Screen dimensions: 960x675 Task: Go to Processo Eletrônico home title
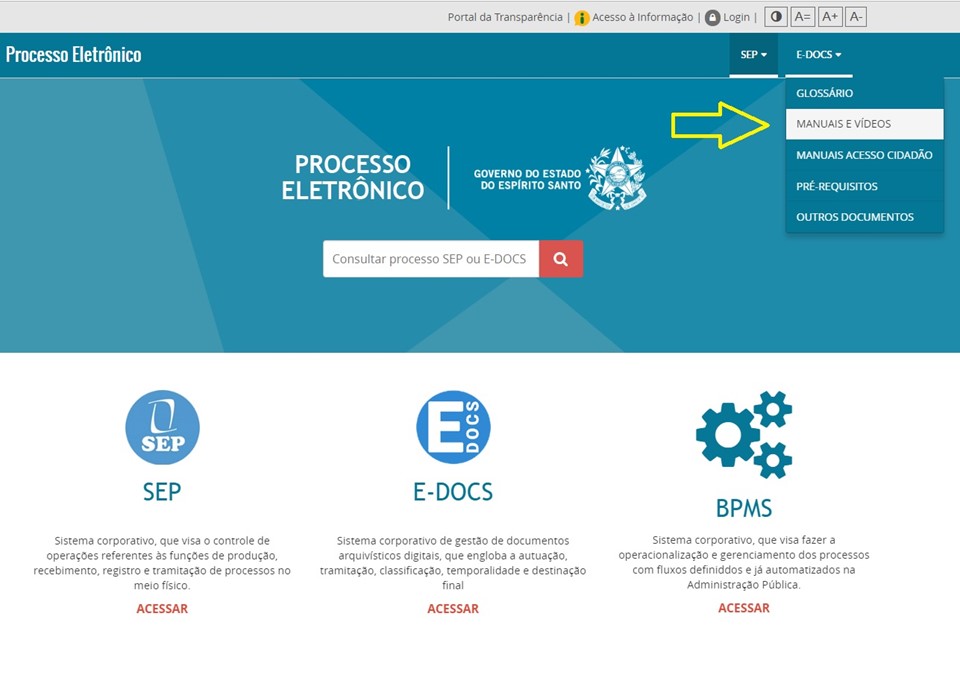click(73, 55)
